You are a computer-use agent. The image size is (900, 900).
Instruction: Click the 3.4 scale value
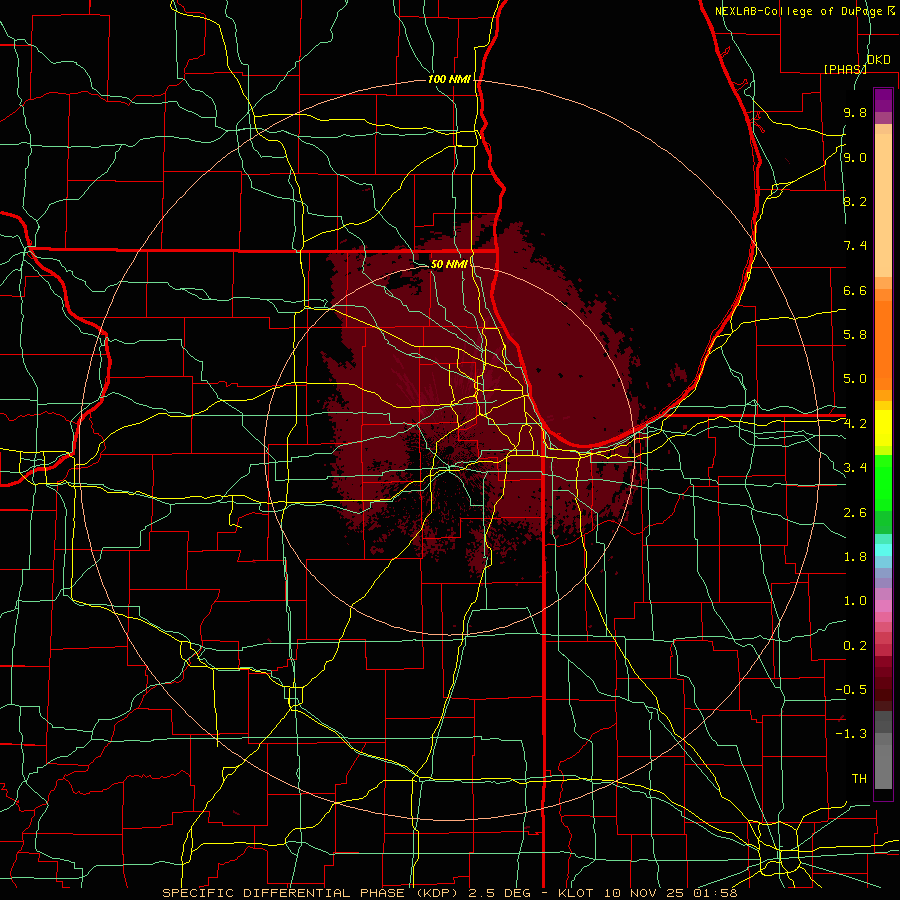(x=855, y=468)
